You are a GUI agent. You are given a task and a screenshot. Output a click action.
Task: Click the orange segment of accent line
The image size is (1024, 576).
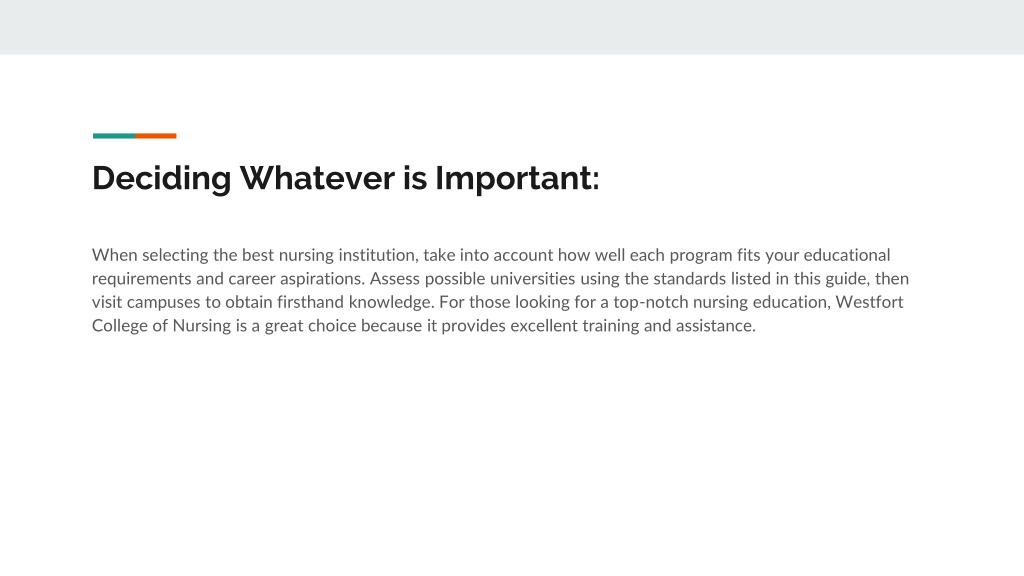tap(155, 136)
